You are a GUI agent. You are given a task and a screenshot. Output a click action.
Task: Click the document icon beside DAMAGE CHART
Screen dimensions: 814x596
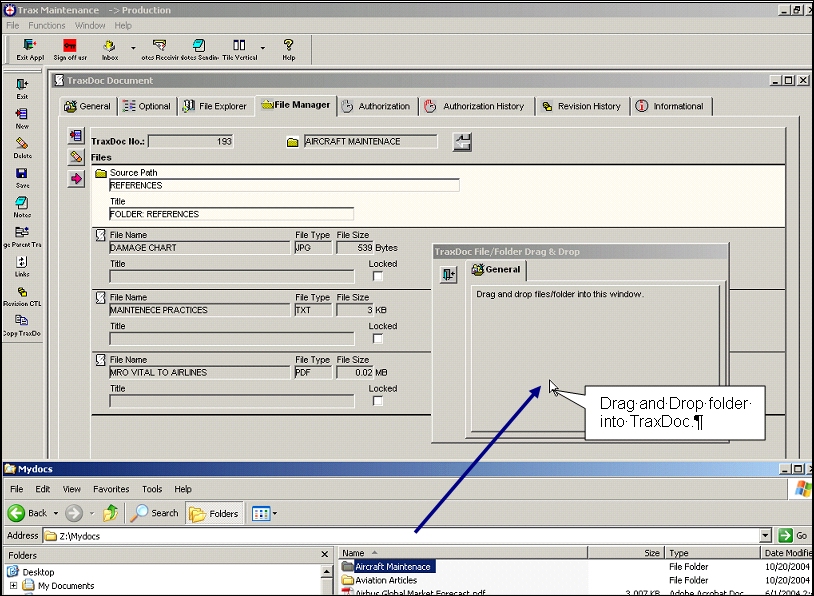[101, 236]
